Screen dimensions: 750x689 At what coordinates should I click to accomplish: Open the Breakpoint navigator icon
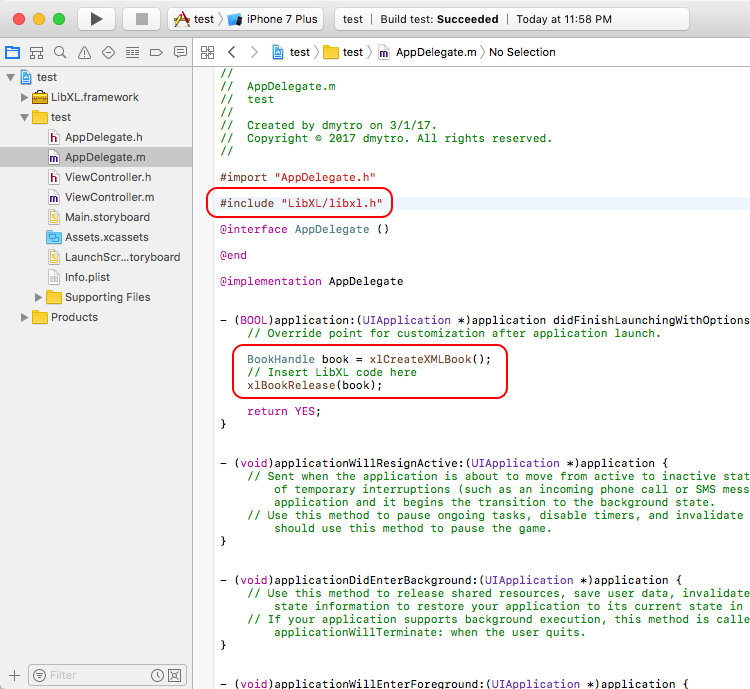156,52
